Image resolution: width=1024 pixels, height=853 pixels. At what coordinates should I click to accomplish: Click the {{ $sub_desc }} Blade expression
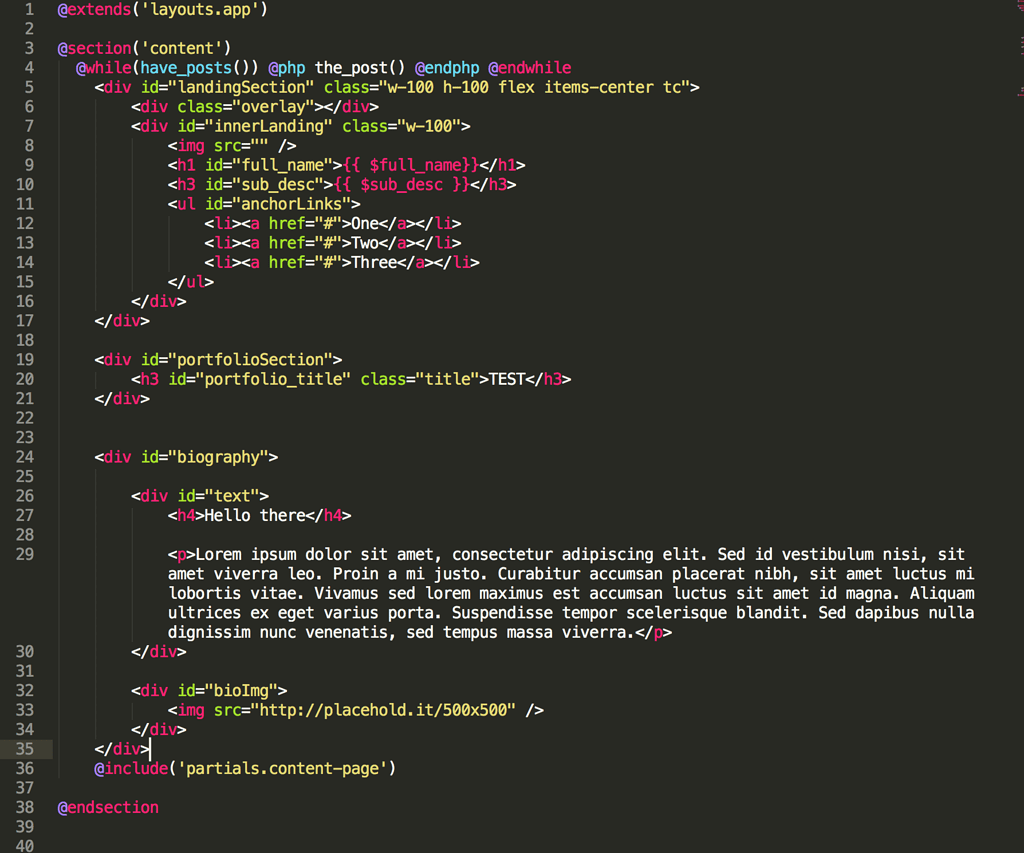[x=402, y=185]
